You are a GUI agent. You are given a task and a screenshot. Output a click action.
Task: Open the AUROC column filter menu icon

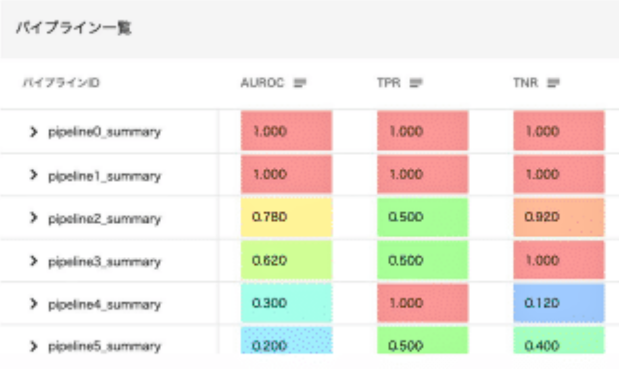(x=300, y=83)
